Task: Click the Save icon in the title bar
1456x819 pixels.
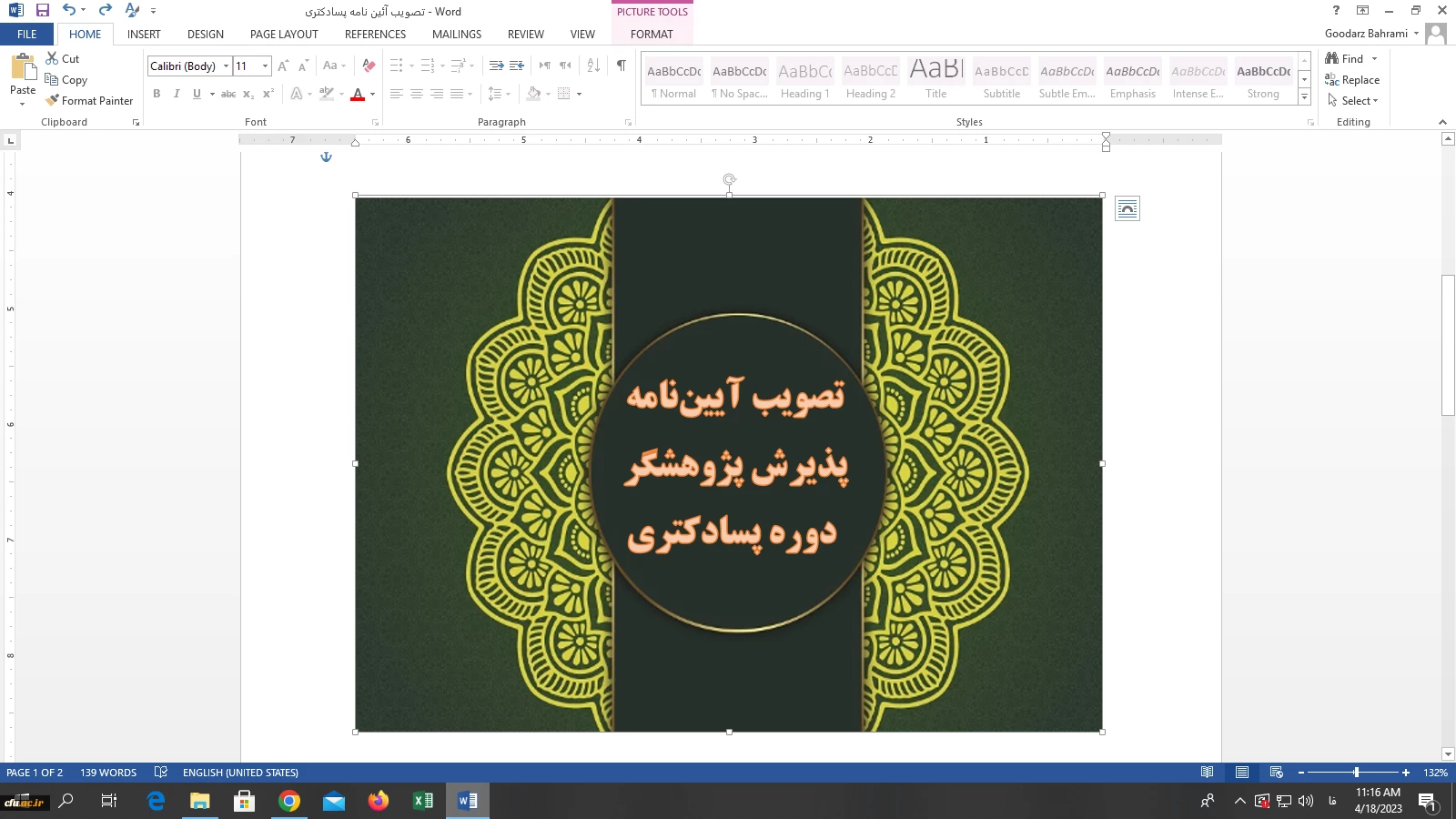Action: pyautogui.click(x=42, y=11)
